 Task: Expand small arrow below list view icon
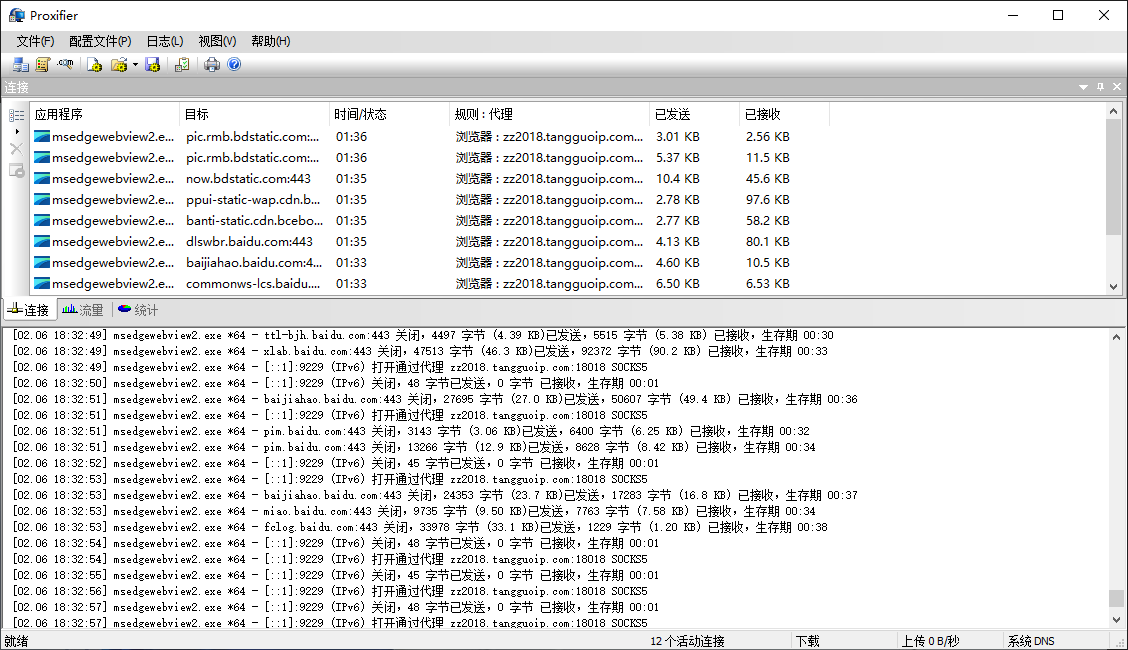[x=16, y=131]
